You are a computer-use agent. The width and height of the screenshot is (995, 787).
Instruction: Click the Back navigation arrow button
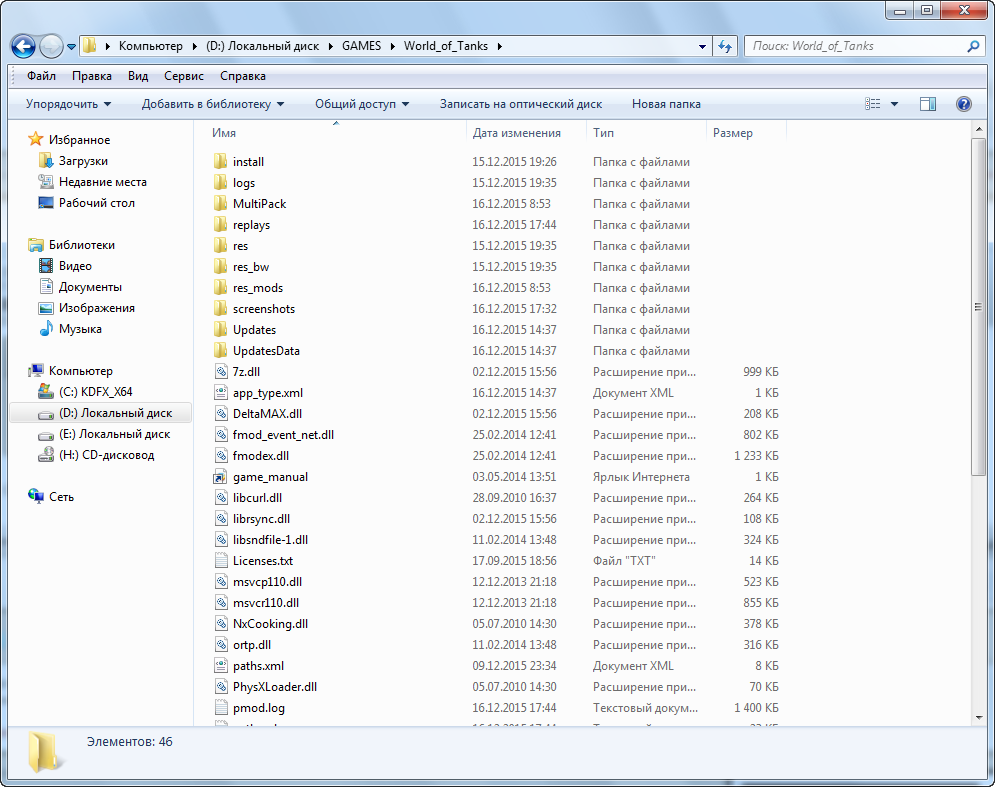(24, 46)
